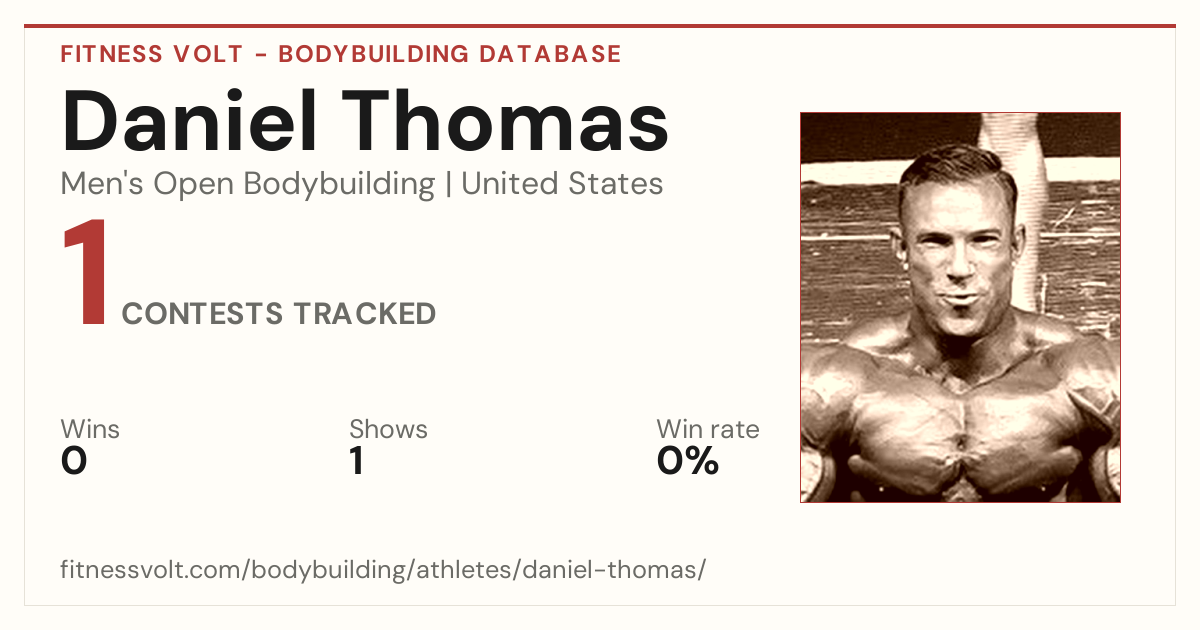Click the word Database in the header

550,54
